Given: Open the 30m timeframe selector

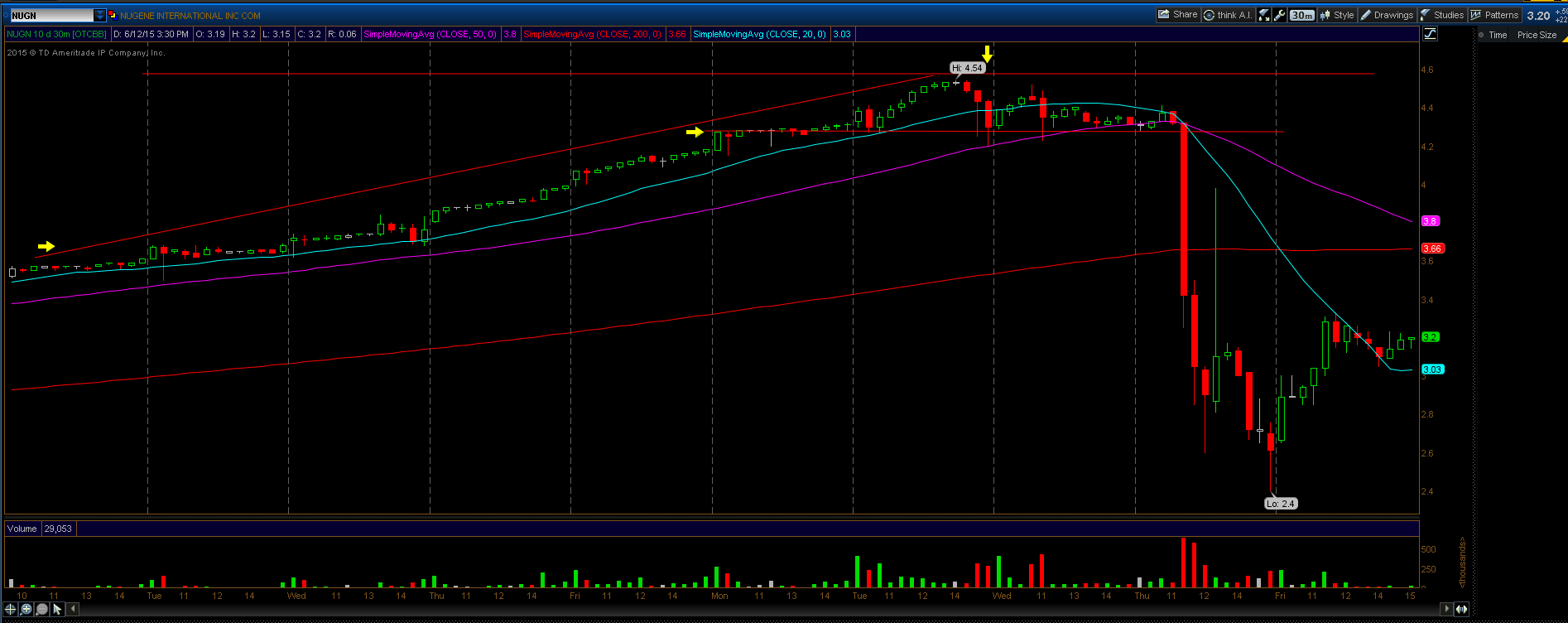Looking at the screenshot, I should tap(1302, 15).
